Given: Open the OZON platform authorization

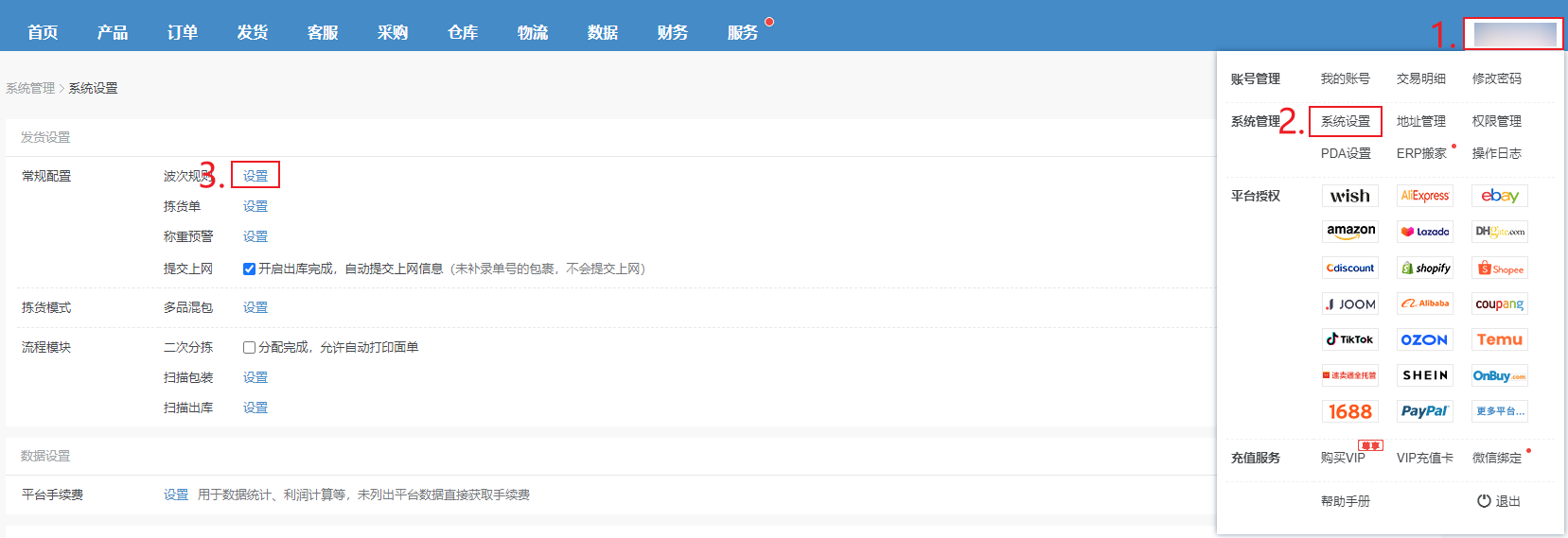Looking at the screenshot, I should pos(1425,339).
